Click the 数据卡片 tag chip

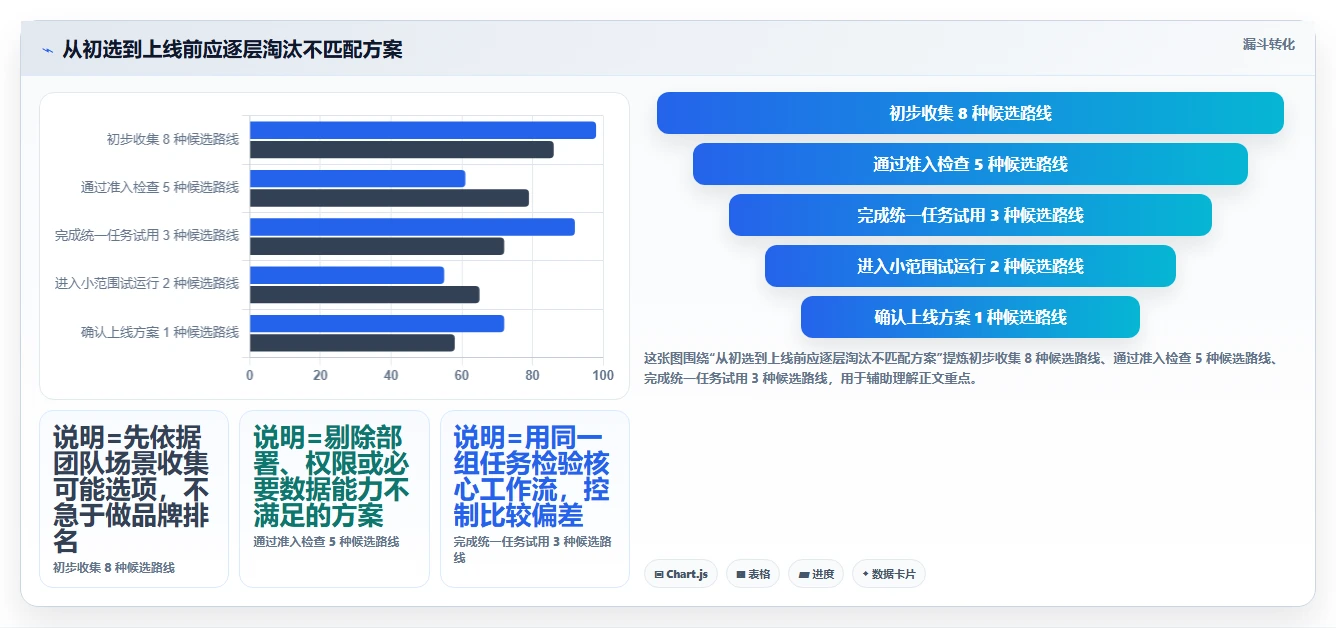point(888,574)
